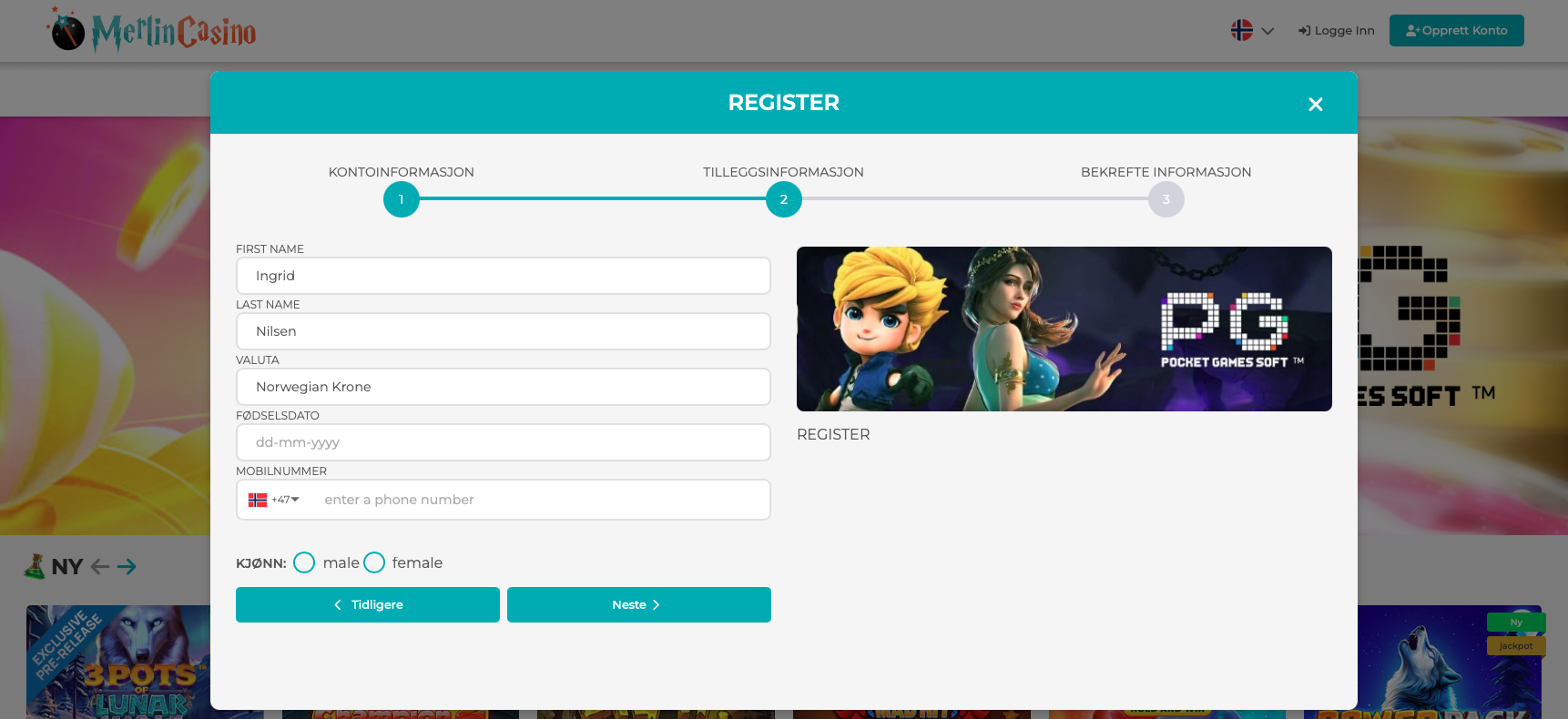Go back with the Tidligere button
1568x719 pixels.
[367, 604]
